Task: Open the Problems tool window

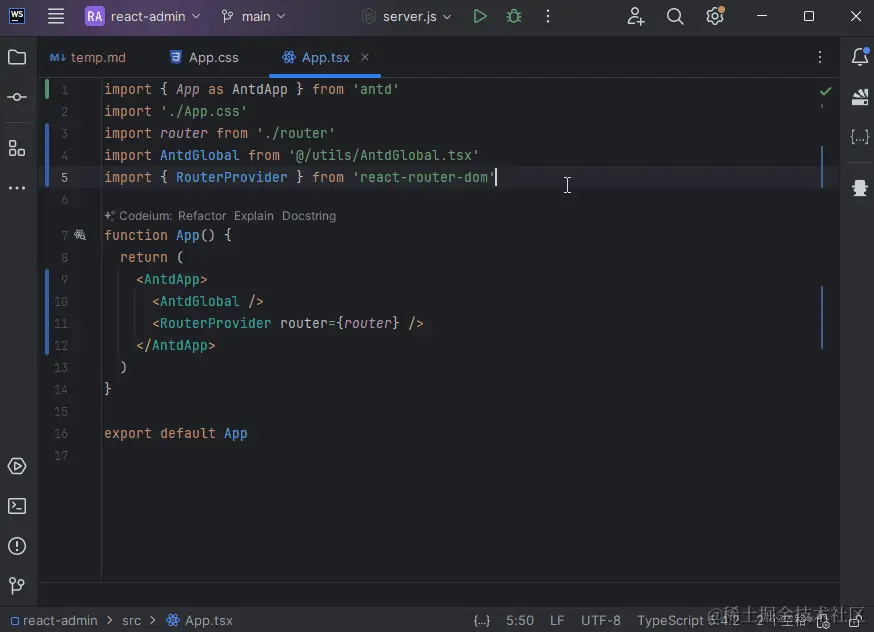Action: tap(17, 546)
